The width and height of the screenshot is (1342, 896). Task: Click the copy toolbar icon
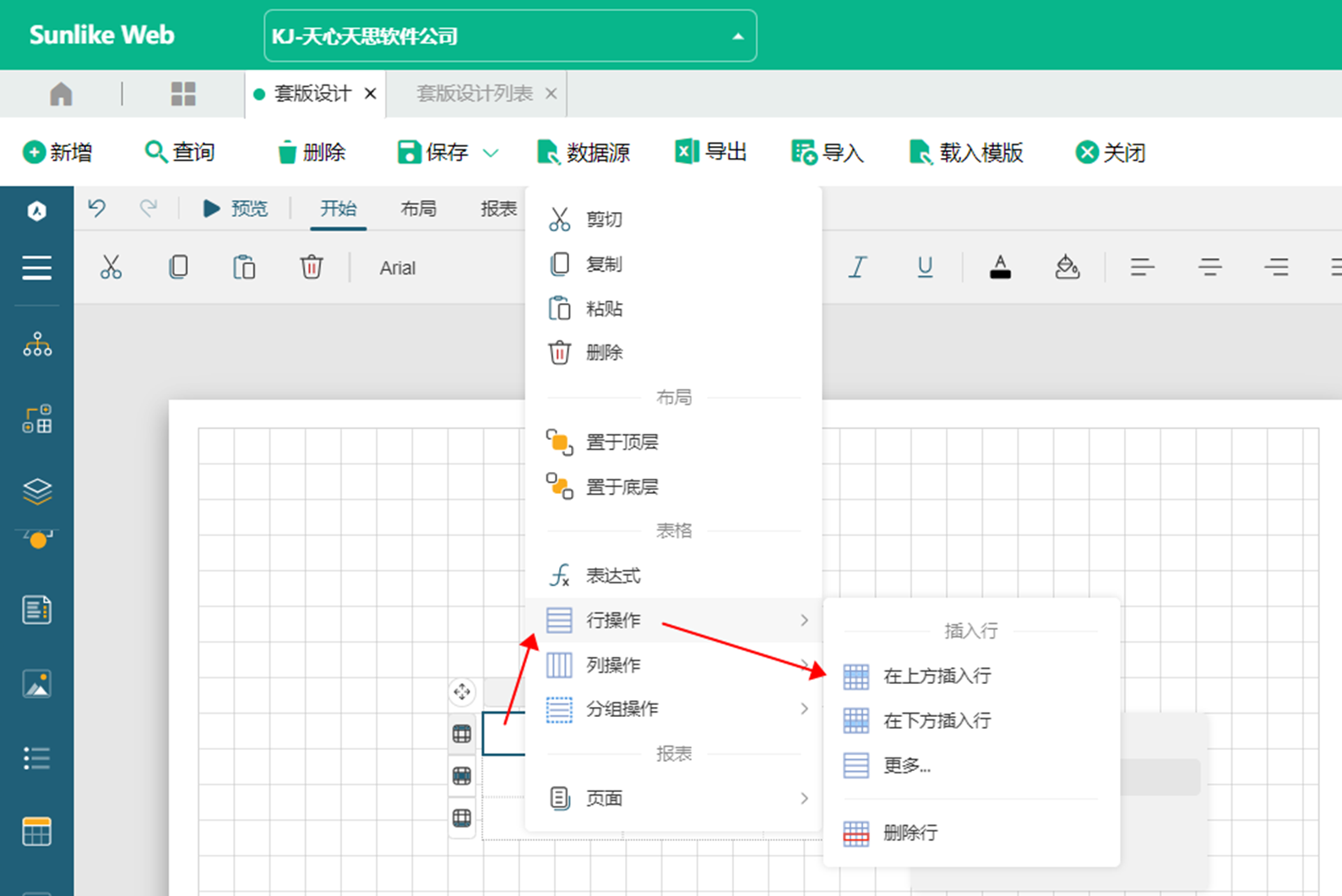click(x=178, y=267)
